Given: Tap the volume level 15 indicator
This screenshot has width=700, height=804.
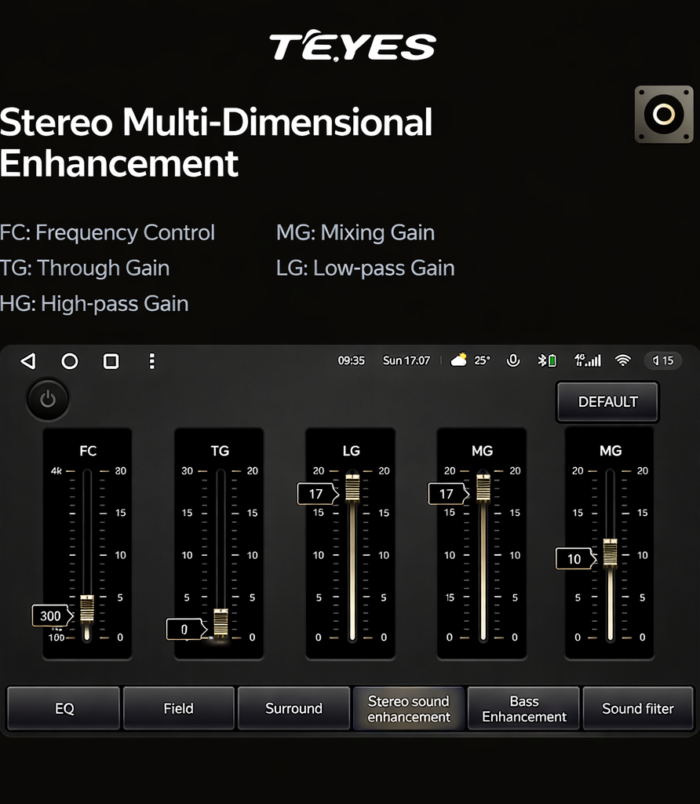Looking at the screenshot, I should (661, 361).
